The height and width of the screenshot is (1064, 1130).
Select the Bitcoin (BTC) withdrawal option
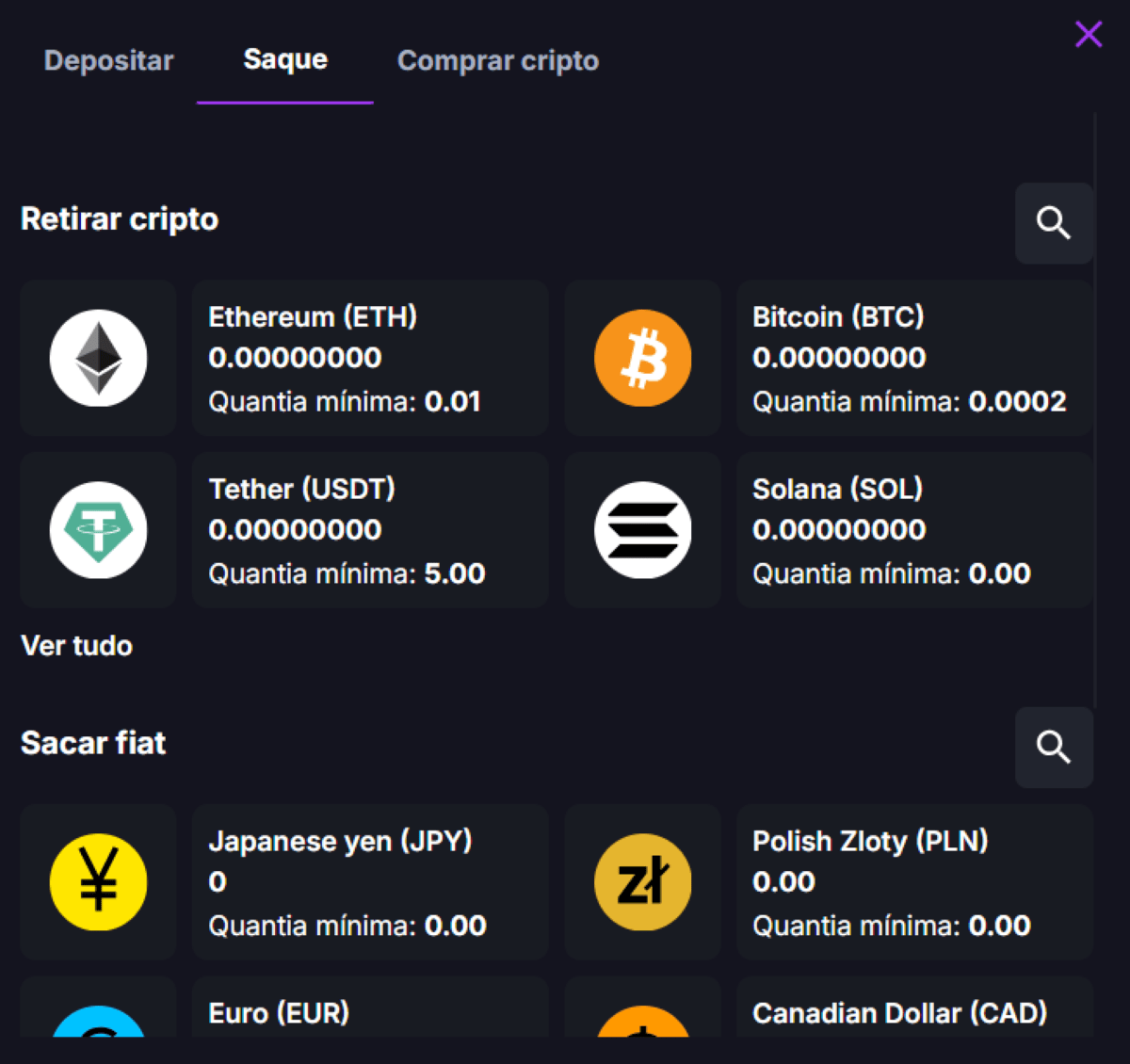tap(913, 358)
